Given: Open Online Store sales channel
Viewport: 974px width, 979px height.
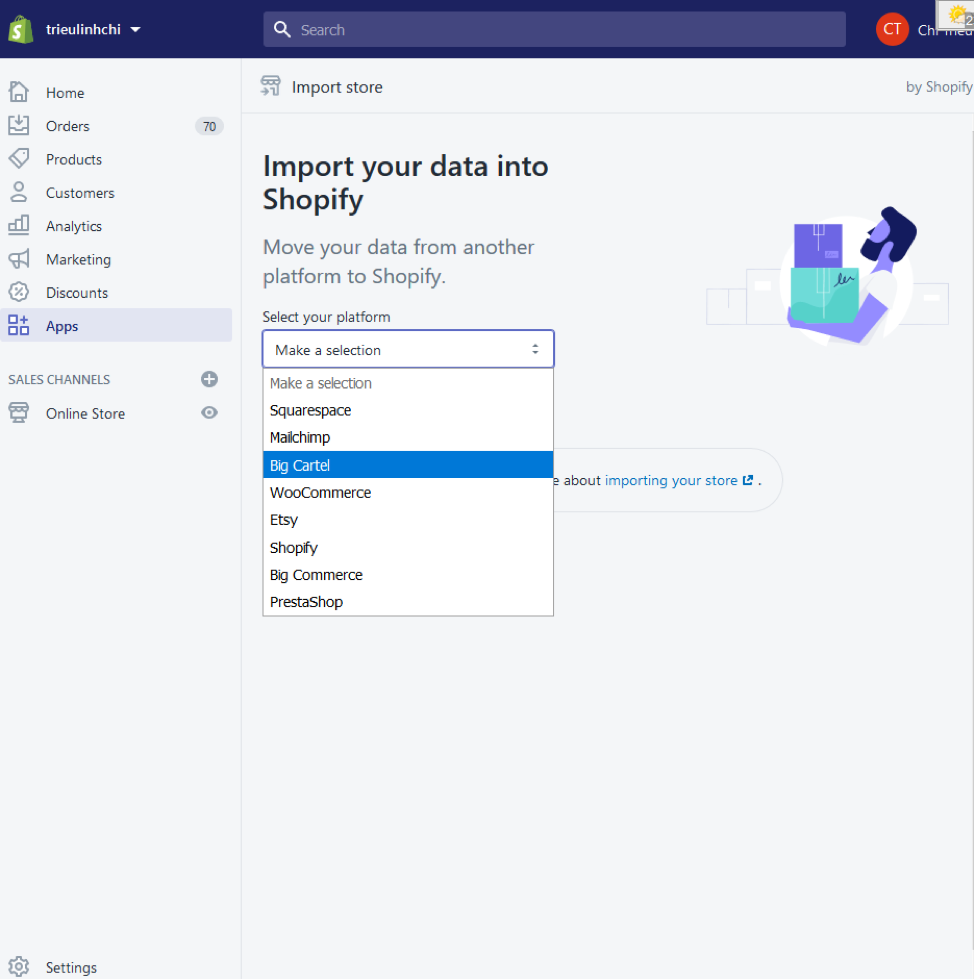Looking at the screenshot, I should pos(85,413).
